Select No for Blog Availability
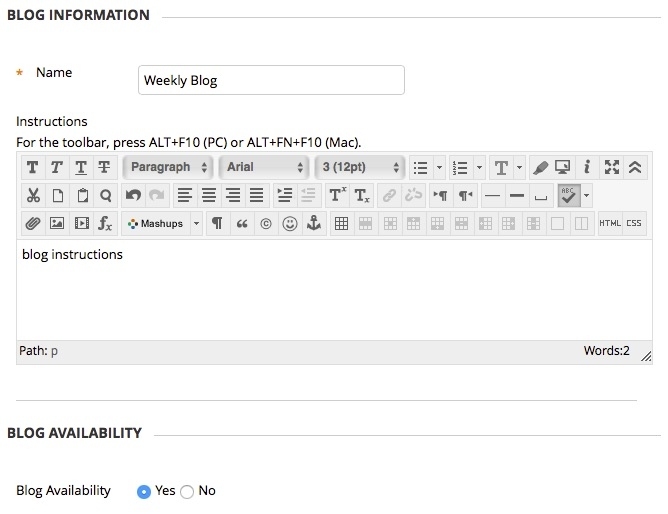Screen dimensions: 668x514 click(x=188, y=491)
